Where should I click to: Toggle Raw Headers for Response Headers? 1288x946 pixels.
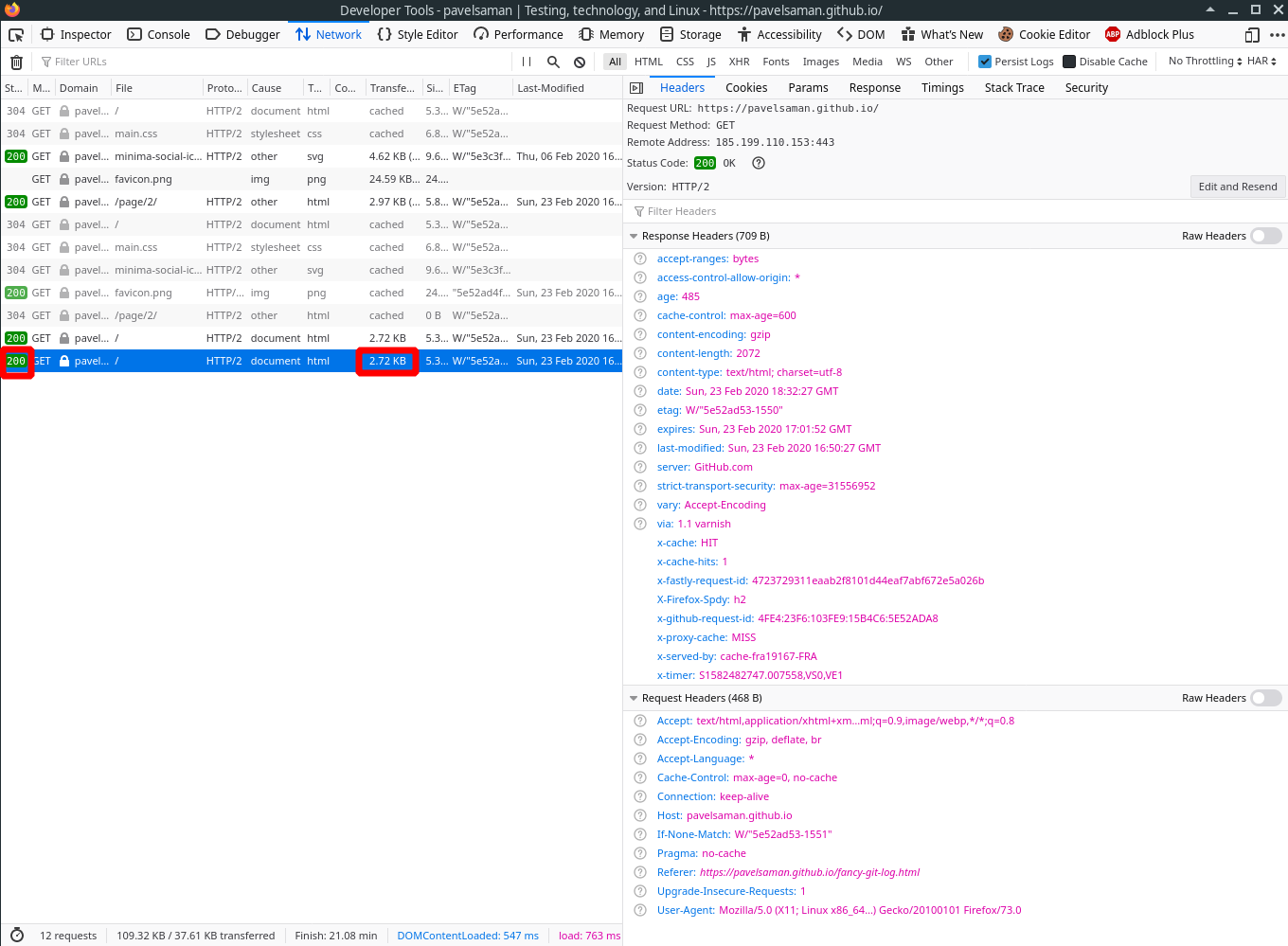[1265, 236]
